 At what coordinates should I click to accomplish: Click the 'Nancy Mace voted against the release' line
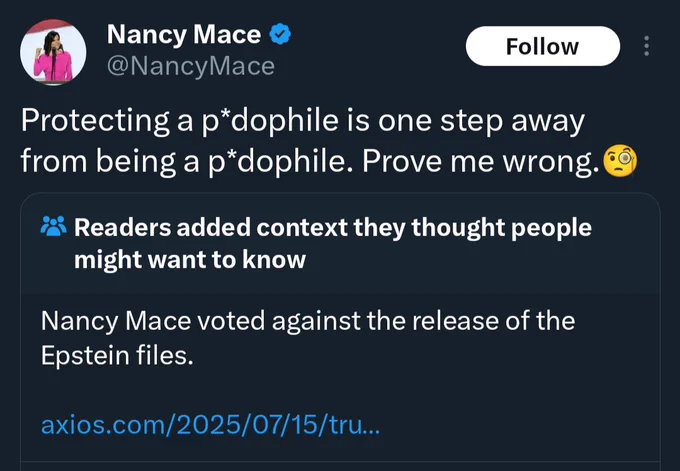[x=308, y=322]
